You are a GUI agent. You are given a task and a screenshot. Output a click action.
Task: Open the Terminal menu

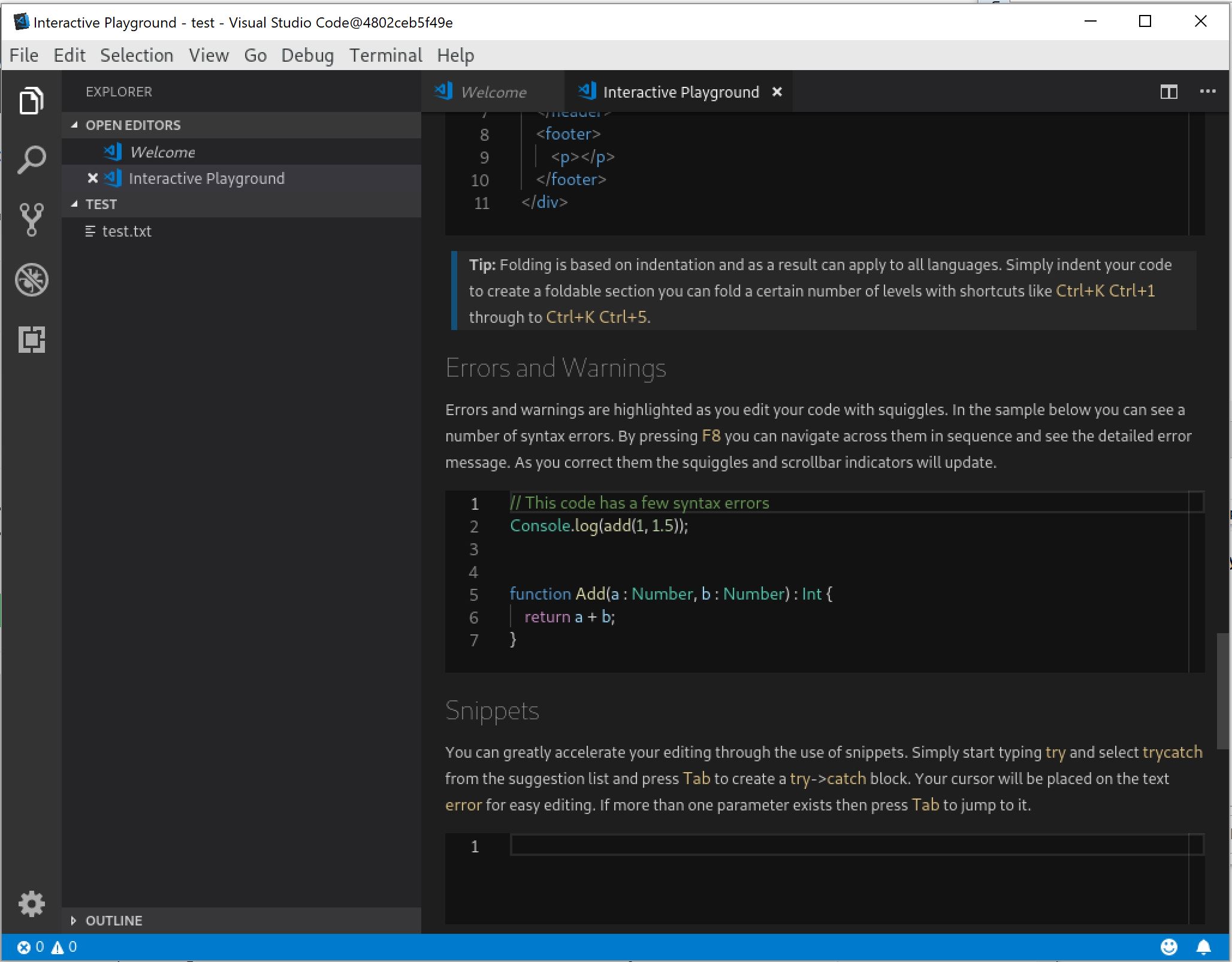coord(385,56)
